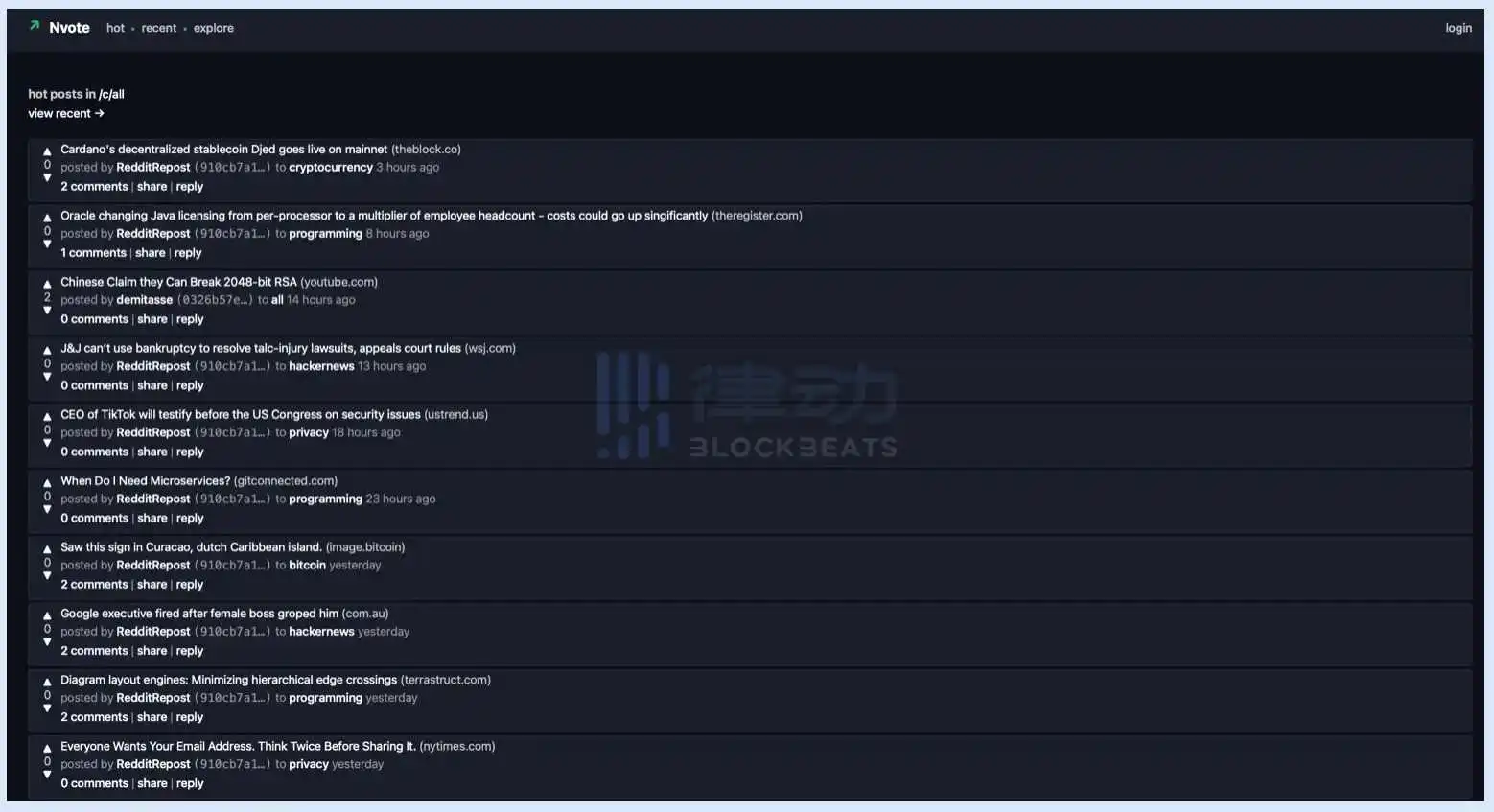The image size is (1494, 812).
Task: Downvote the J&J bankruptcy post
Action: 47,377
